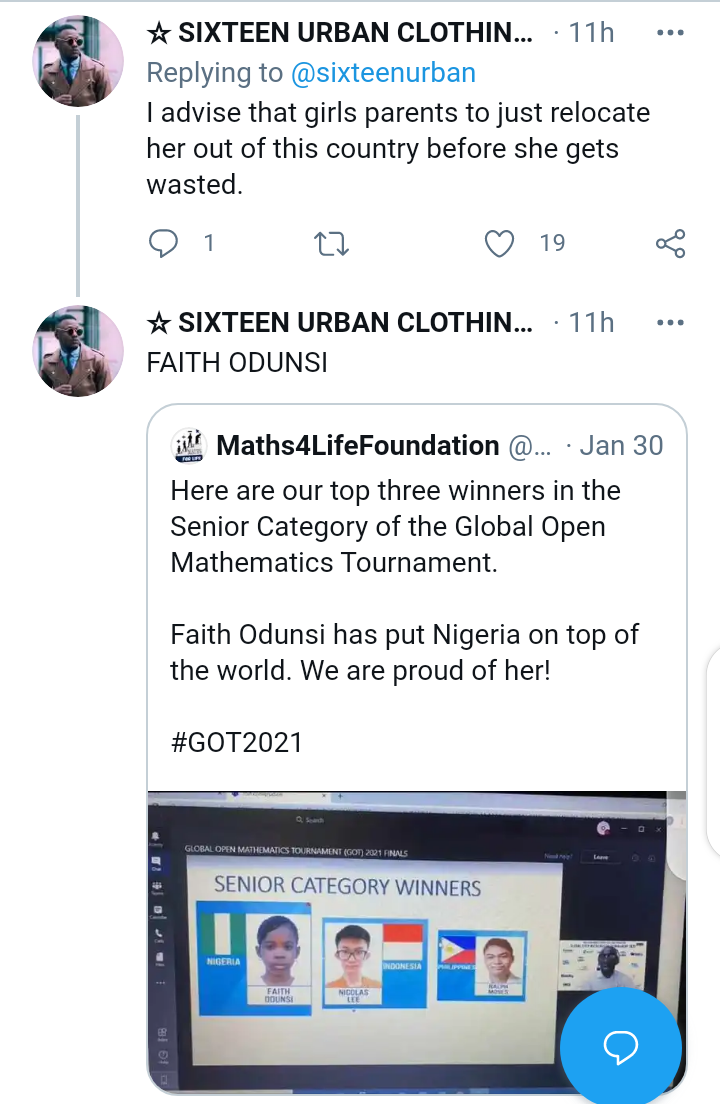The height and width of the screenshot is (1104, 720).
Task: Open Maths4LifeFoundation avatar in quoted tweet
Action: pos(189,446)
